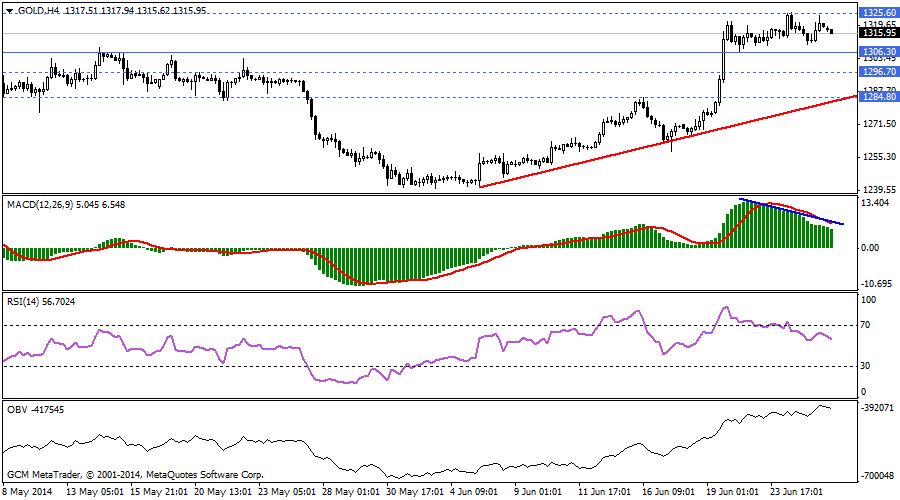Click the 19 Jun 01:01 time label
The width and height of the screenshot is (900, 500).
click(733, 492)
